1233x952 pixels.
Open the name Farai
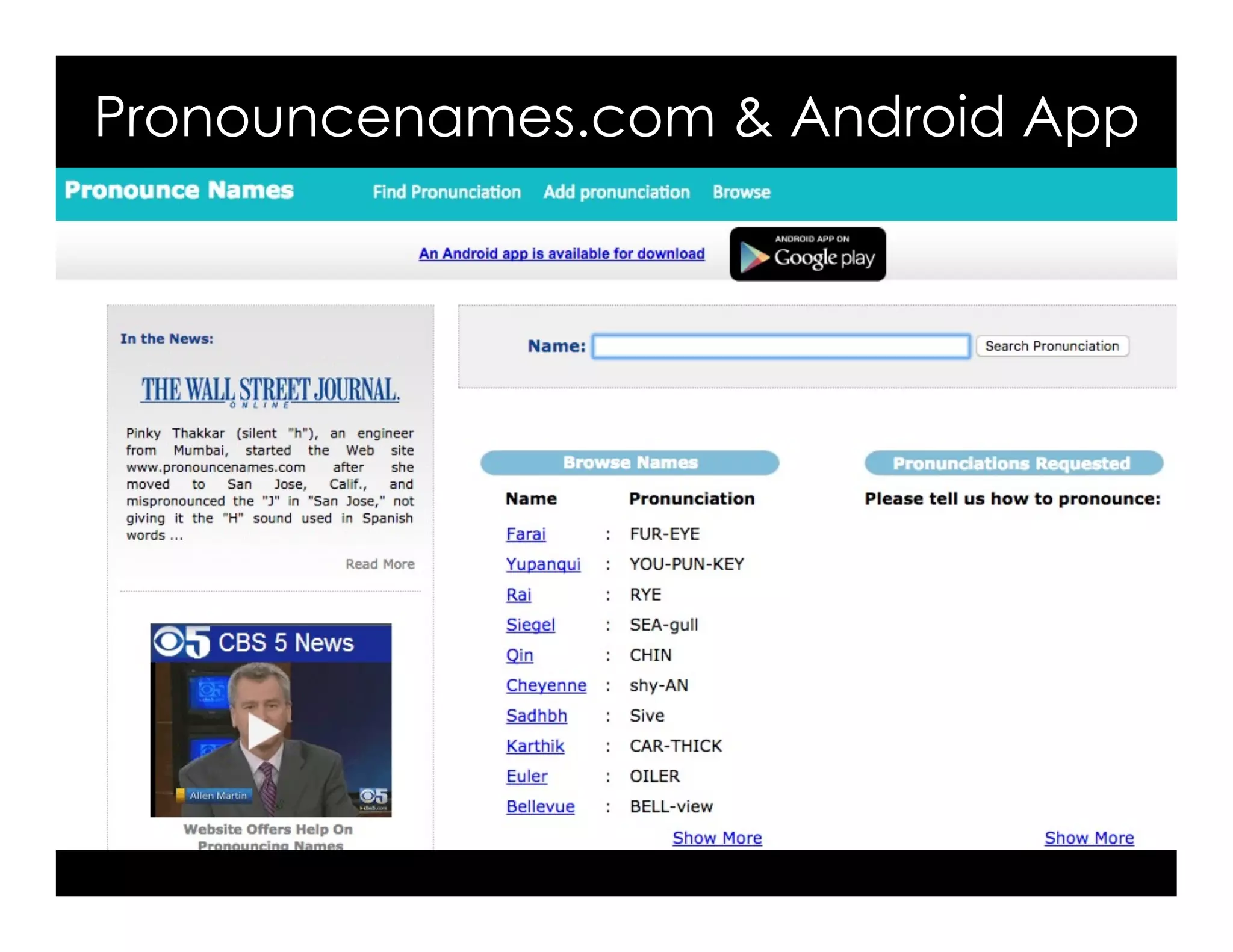tap(526, 534)
